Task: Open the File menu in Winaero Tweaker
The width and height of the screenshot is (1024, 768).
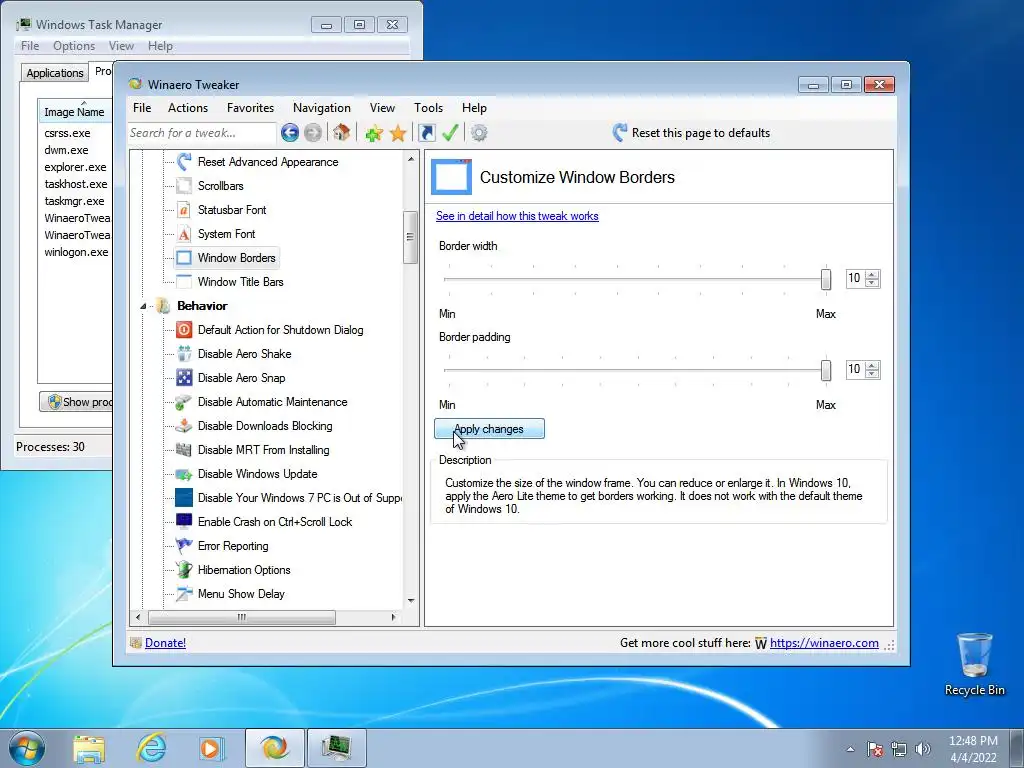Action: point(142,108)
